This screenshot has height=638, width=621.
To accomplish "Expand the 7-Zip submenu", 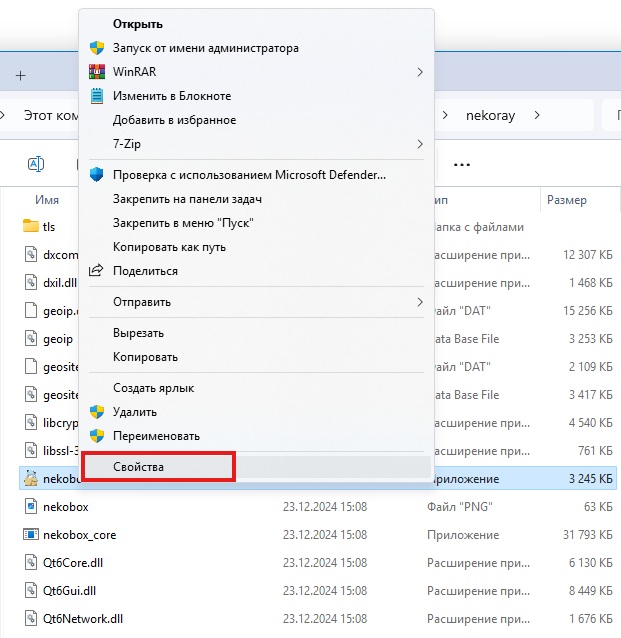I will [x=420, y=144].
